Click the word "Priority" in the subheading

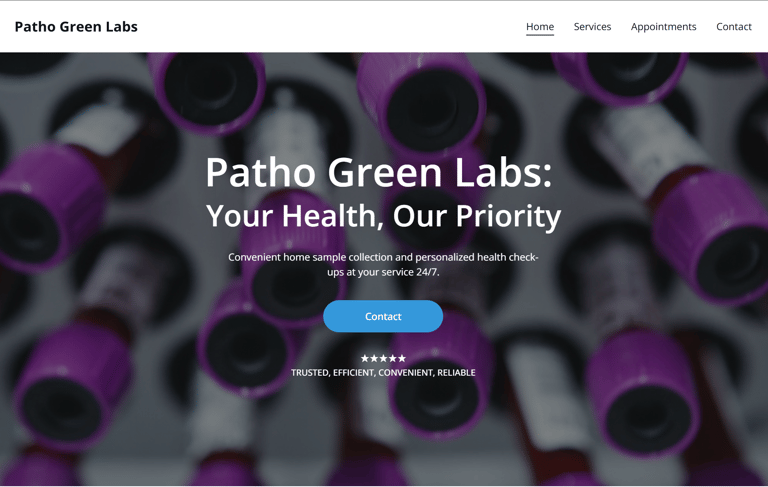508,216
